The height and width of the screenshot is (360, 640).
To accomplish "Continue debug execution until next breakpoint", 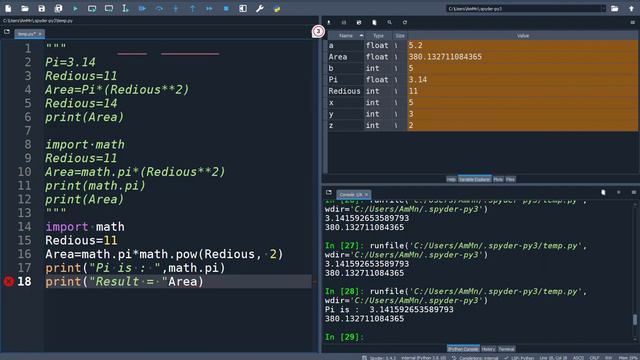I will 209,8.
